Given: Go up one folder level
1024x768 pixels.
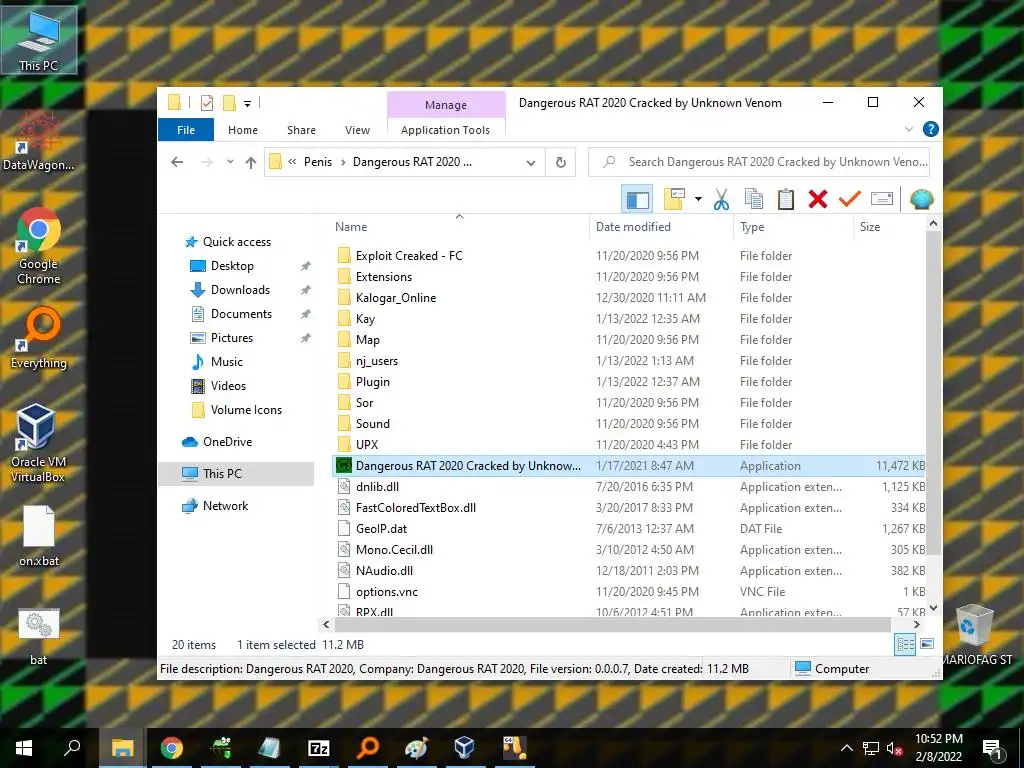Looking at the screenshot, I should tap(251, 162).
